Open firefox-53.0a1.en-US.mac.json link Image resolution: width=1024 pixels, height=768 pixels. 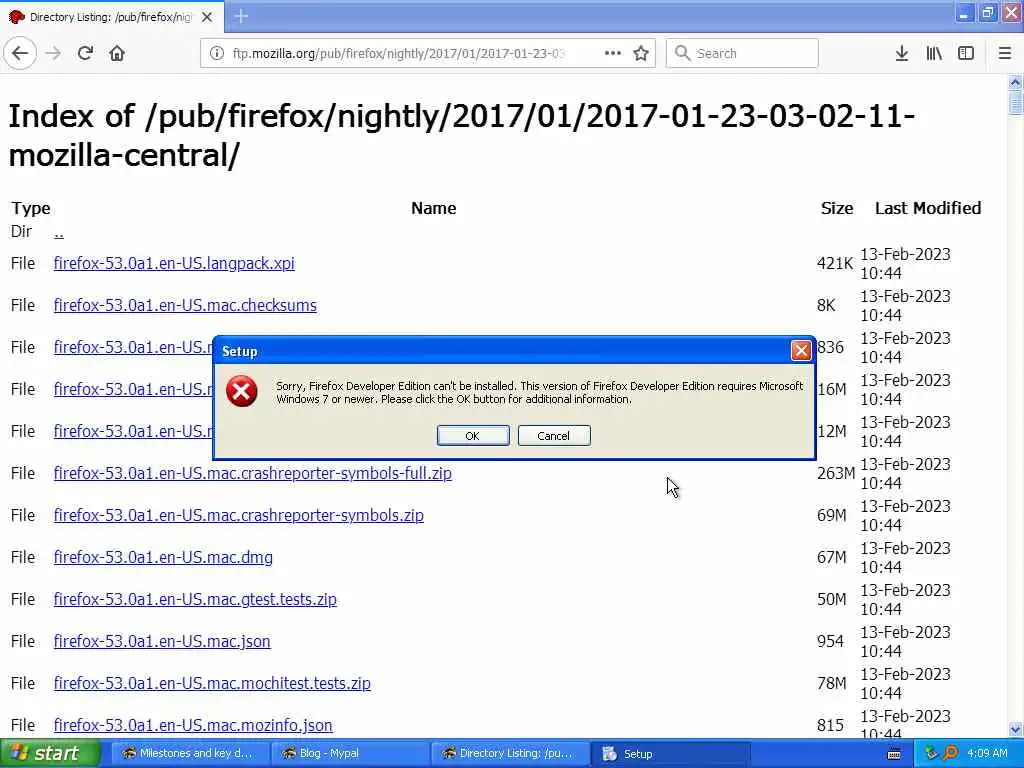[162, 641]
